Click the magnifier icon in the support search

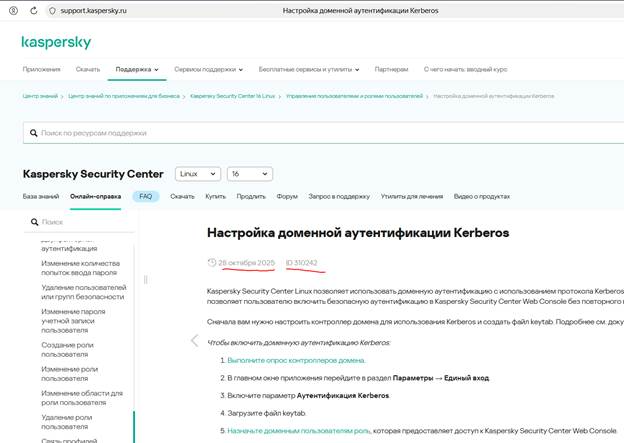pyautogui.click(x=34, y=133)
